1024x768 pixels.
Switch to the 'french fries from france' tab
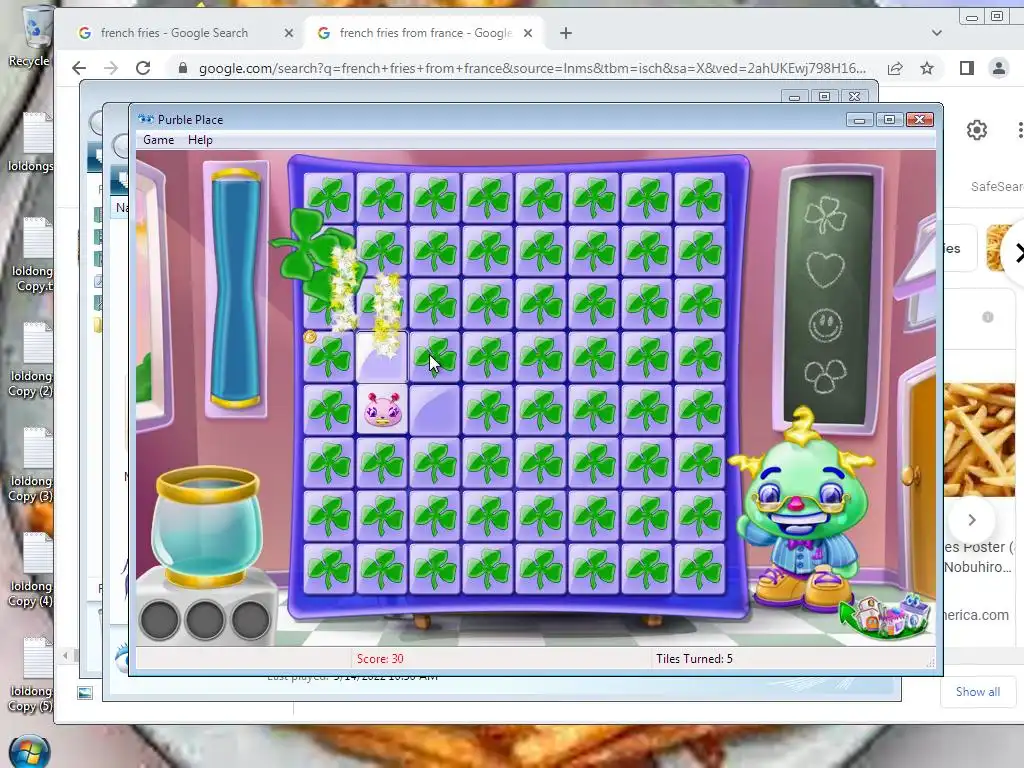(426, 33)
